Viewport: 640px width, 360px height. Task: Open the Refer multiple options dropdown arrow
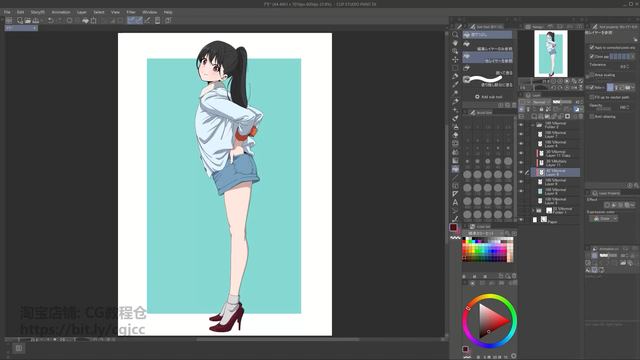coord(633,87)
